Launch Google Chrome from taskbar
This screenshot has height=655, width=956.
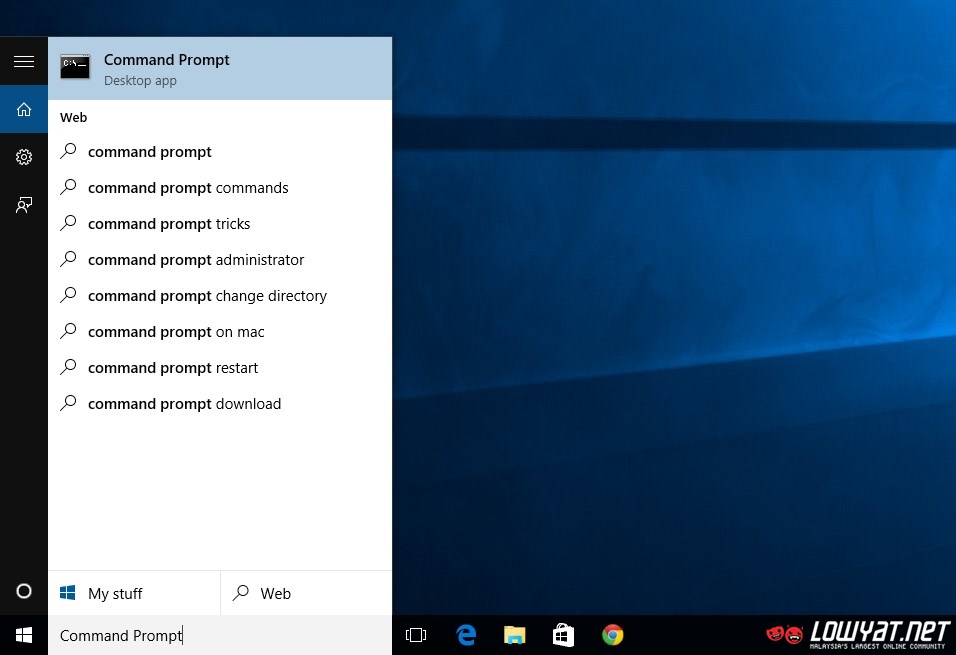pos(613,635)
